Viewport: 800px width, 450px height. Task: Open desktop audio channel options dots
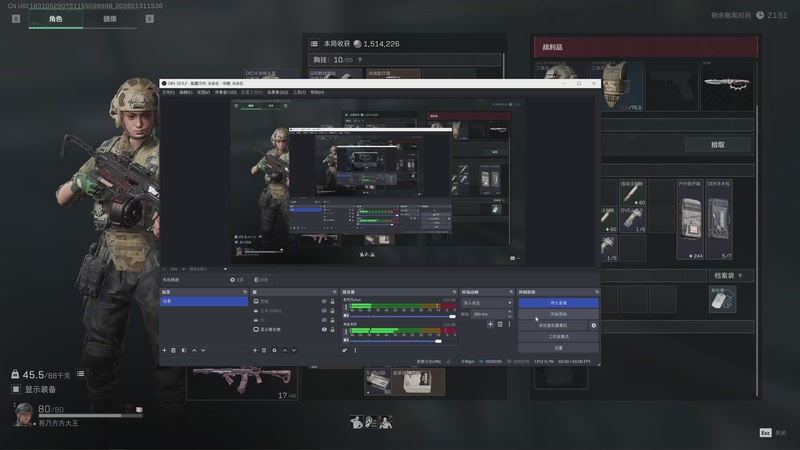point(346,332)
